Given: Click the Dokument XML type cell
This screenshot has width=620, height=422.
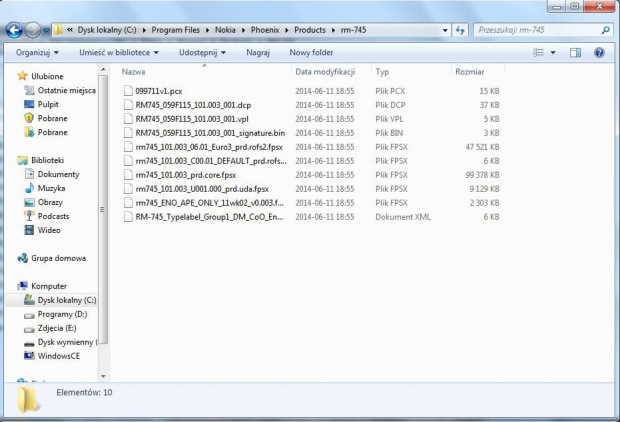Looking at the screenshot, I should tap(403, 217).
